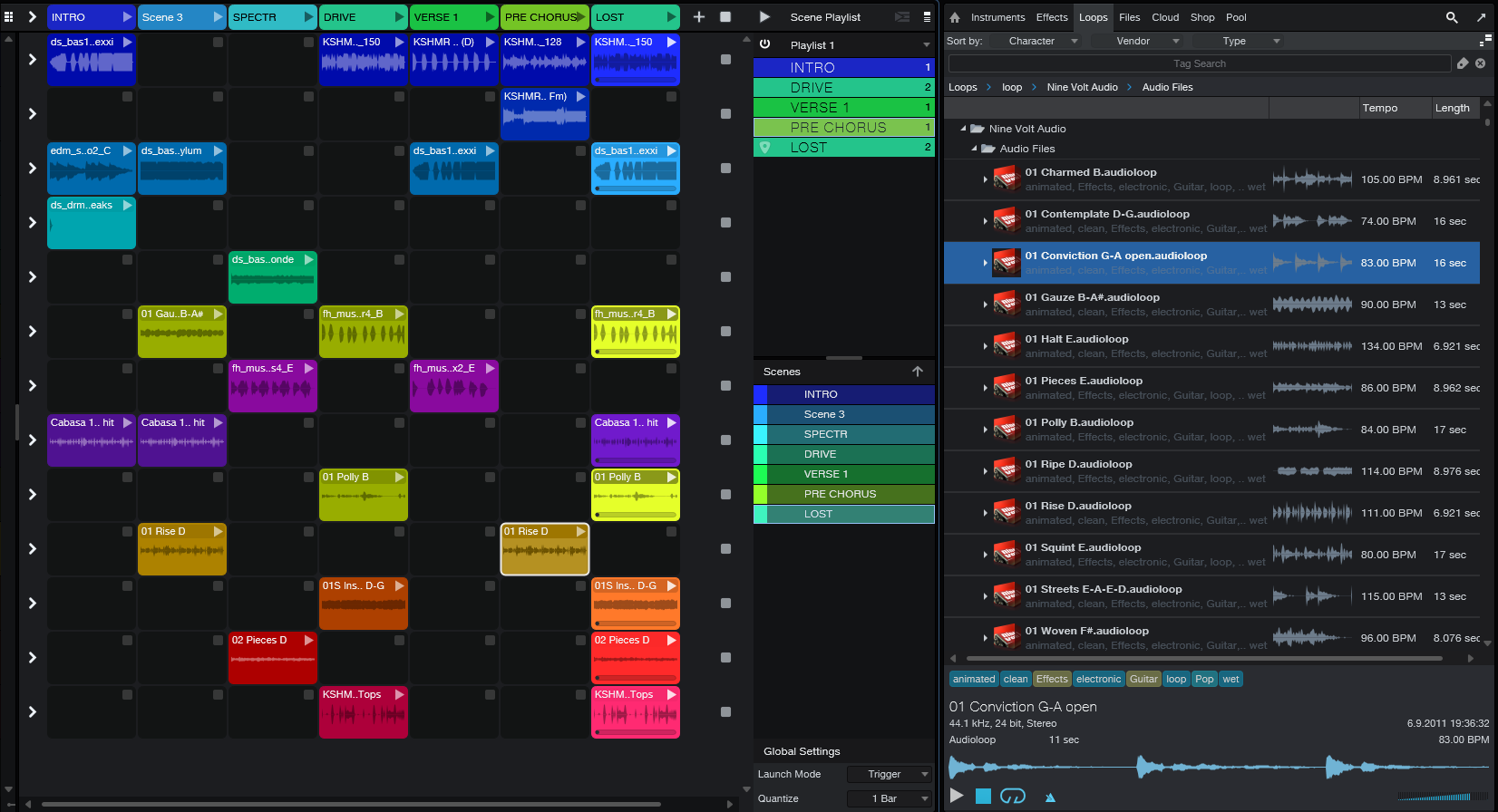Image resolution: width=1498 pixels, height=812 pixels.
Task: Launch the INTRO scene with its play arrow
Action: (x=127, y=17)
